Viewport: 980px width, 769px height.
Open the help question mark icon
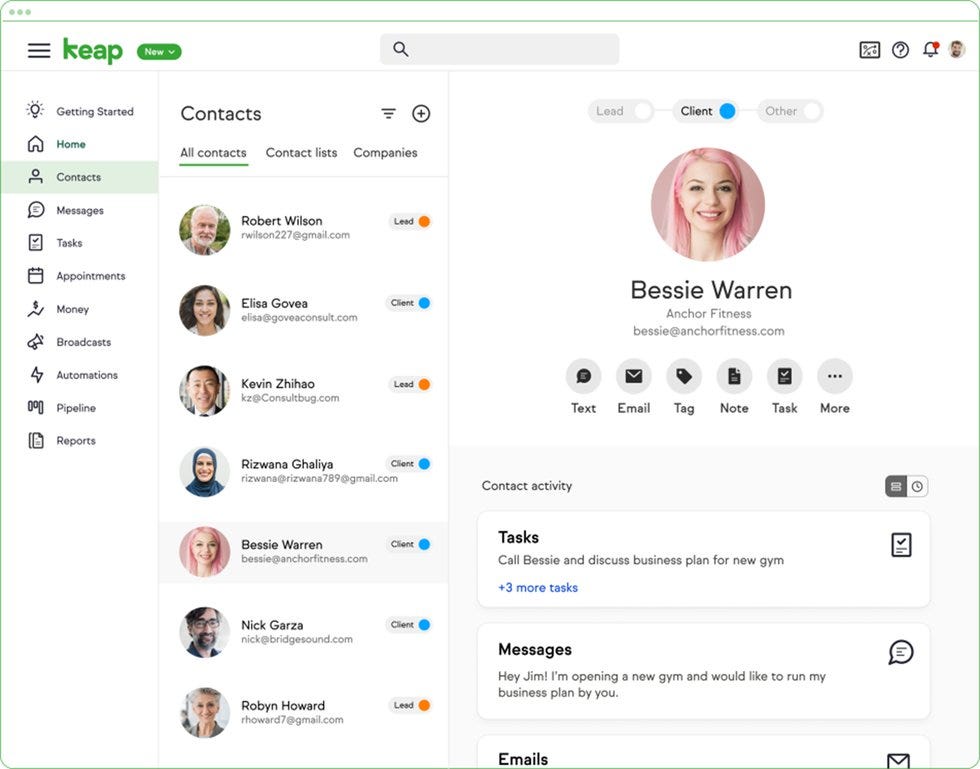click(x=899, y=48)
